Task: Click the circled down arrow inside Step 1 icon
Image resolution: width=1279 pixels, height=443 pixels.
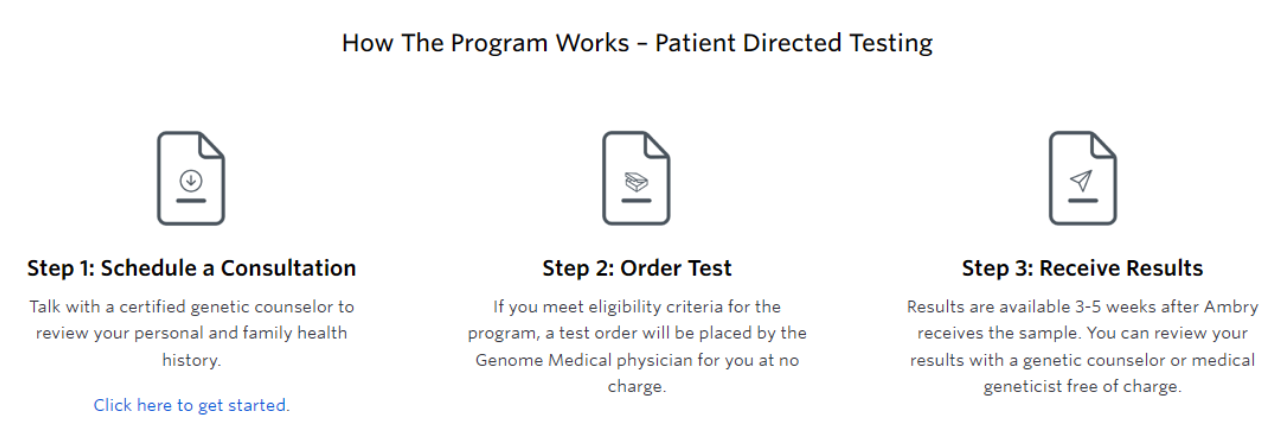Action: (191, 180)
